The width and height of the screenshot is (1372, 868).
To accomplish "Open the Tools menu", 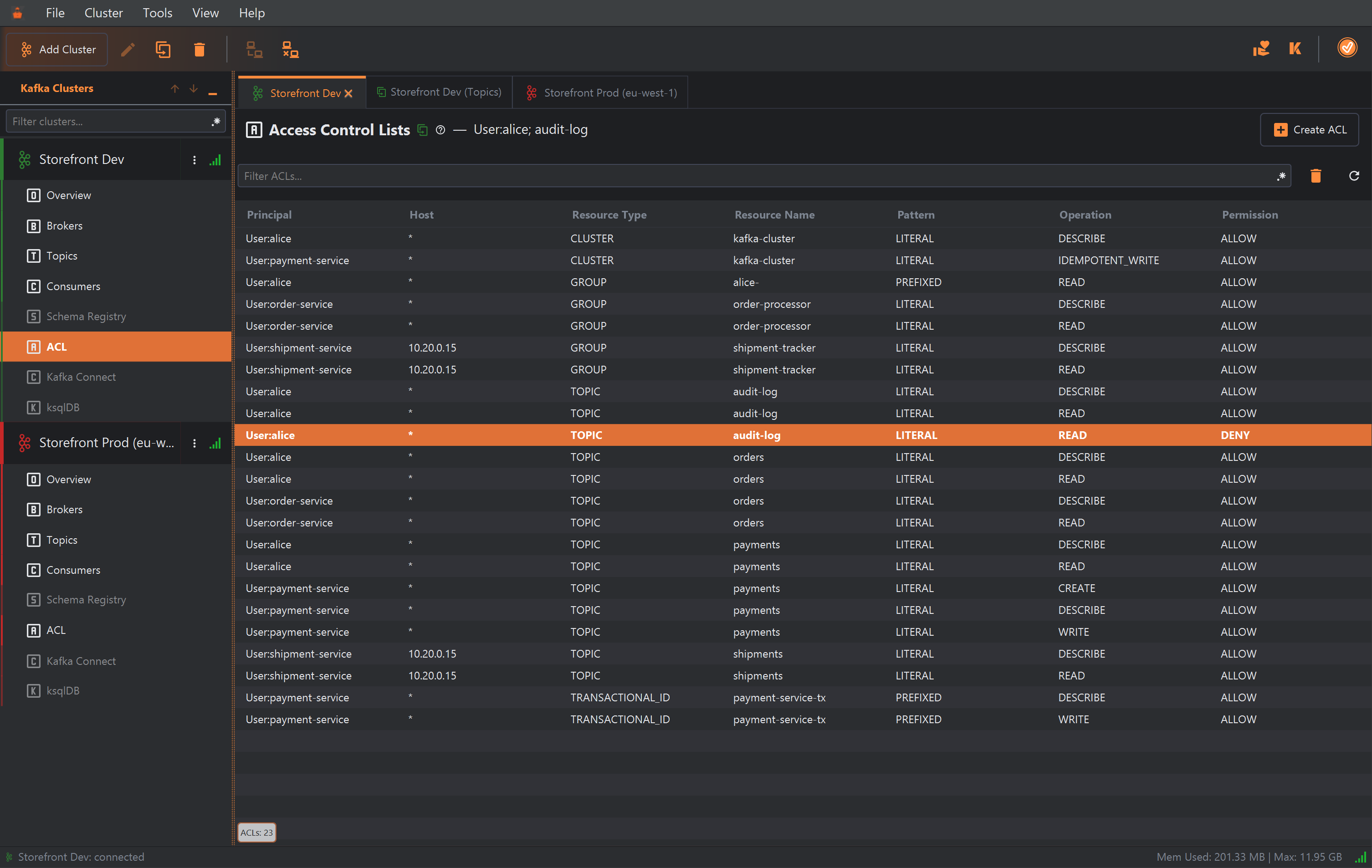I will coord(157,13).
